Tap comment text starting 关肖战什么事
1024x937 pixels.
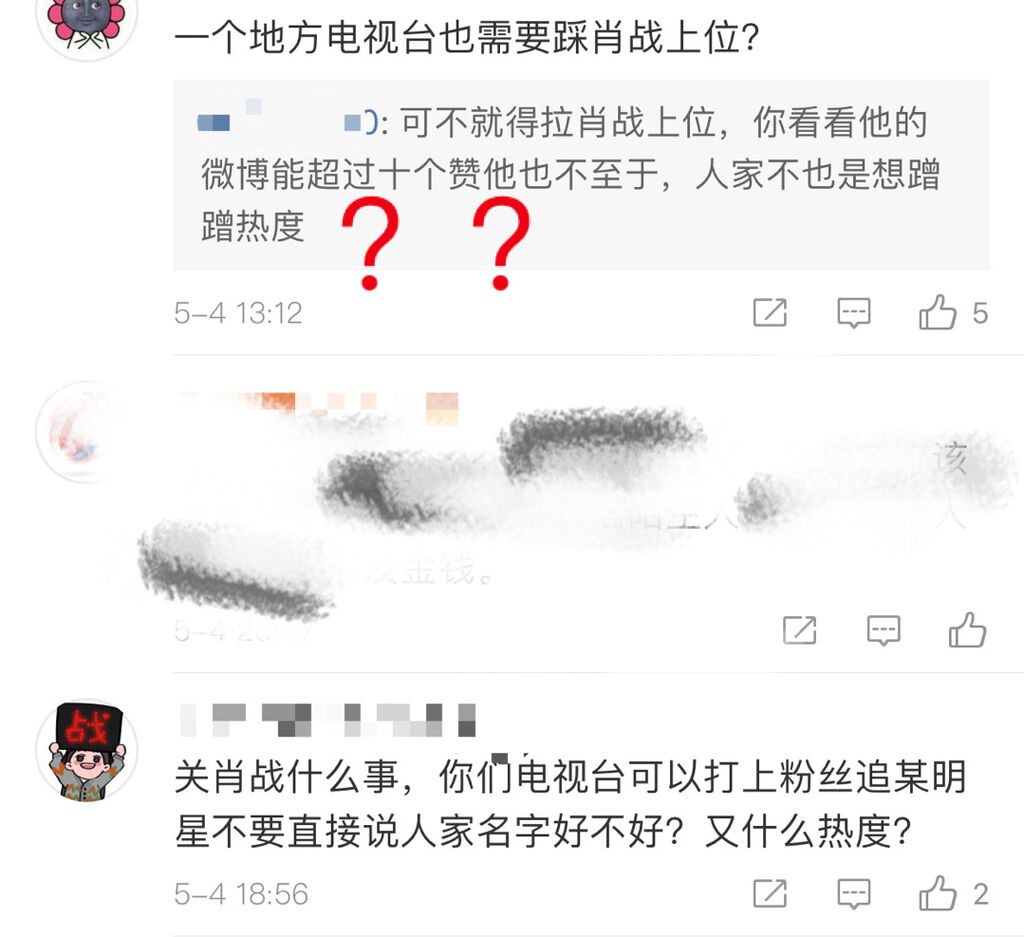pos(570,804)
